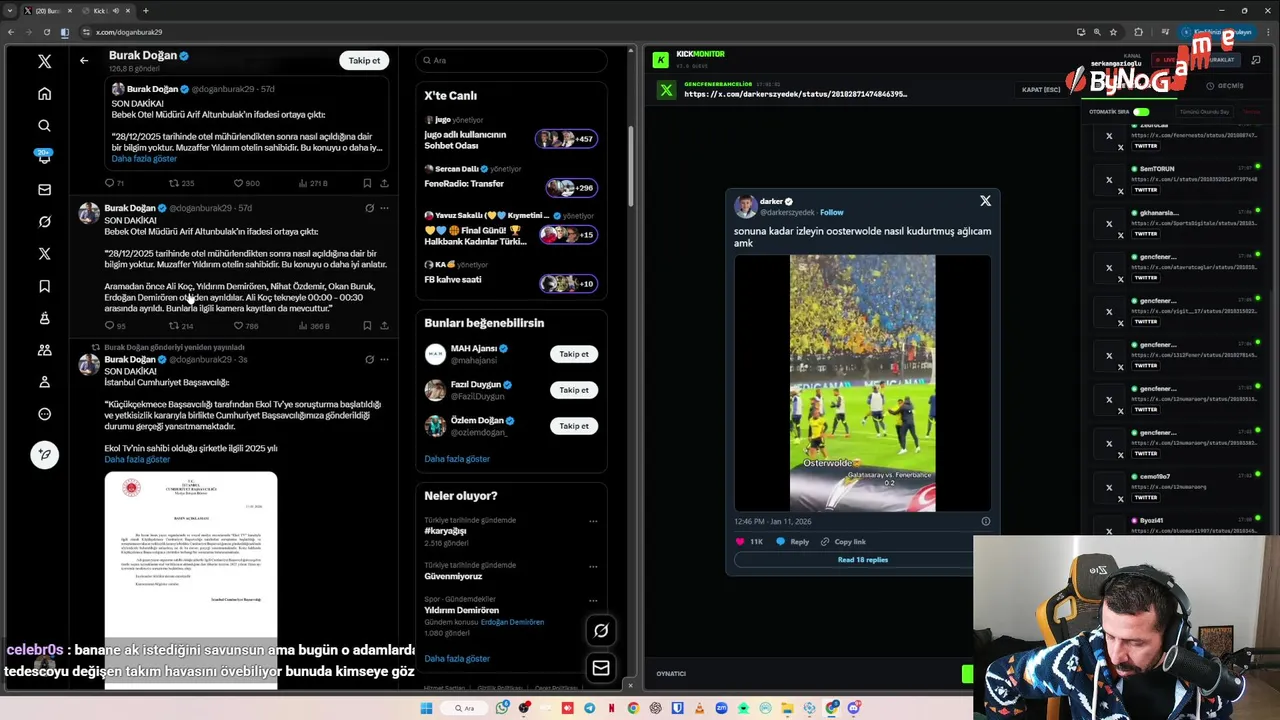Open More circle icon in X sidebar
This screenshot has height=720, width=1280.
tap(44, 414)
